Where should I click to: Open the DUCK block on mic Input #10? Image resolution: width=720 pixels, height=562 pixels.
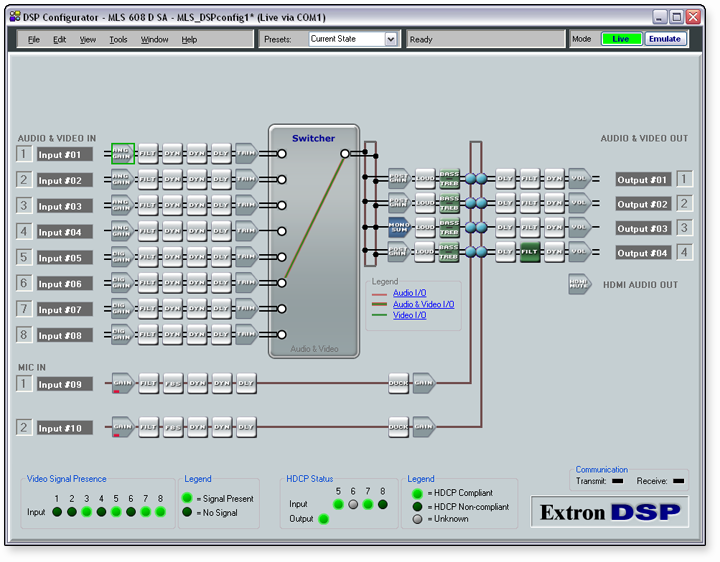pyautogui.click(x=399, y=427)
